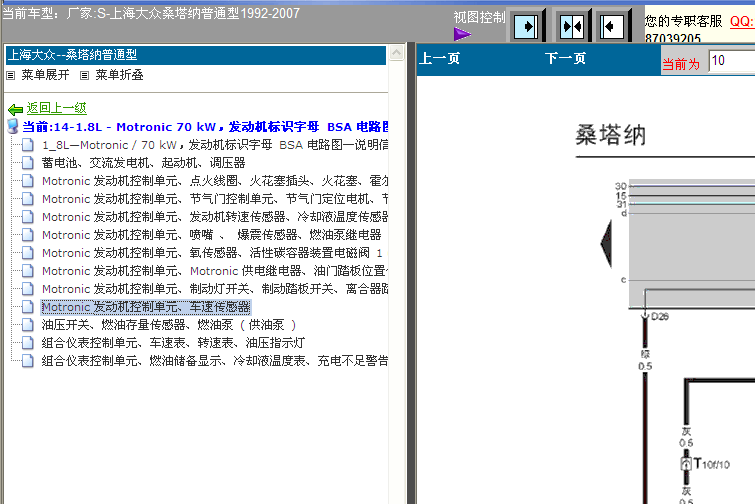Click the expand-right view control button
Image resolution: width=755 pixels, height=504 pixels.
(525, 26)
